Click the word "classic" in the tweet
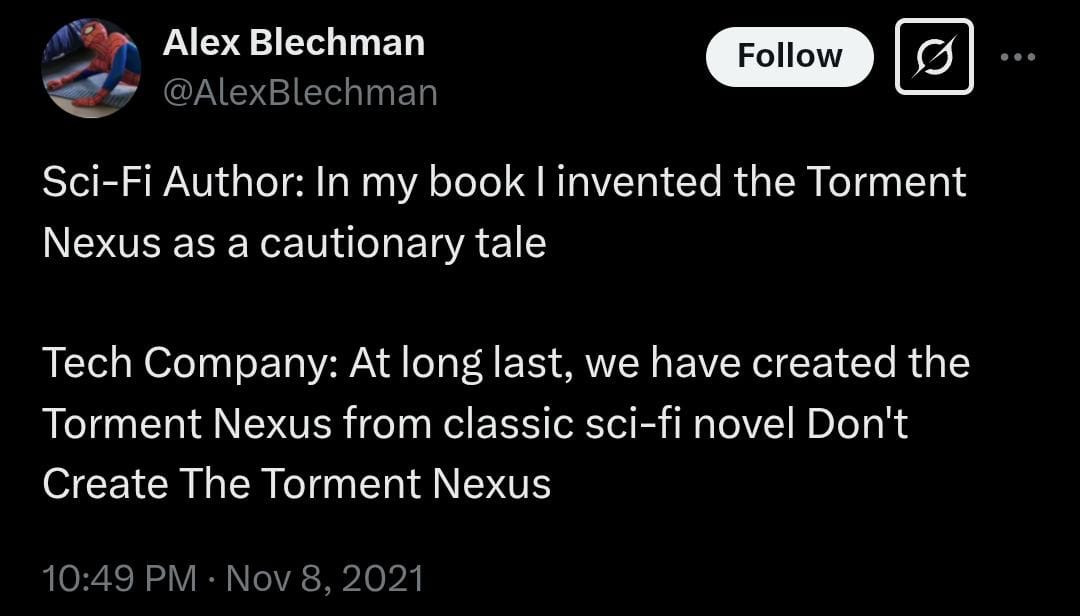This screenshot has width=1080, height=616. click(508, 424)
